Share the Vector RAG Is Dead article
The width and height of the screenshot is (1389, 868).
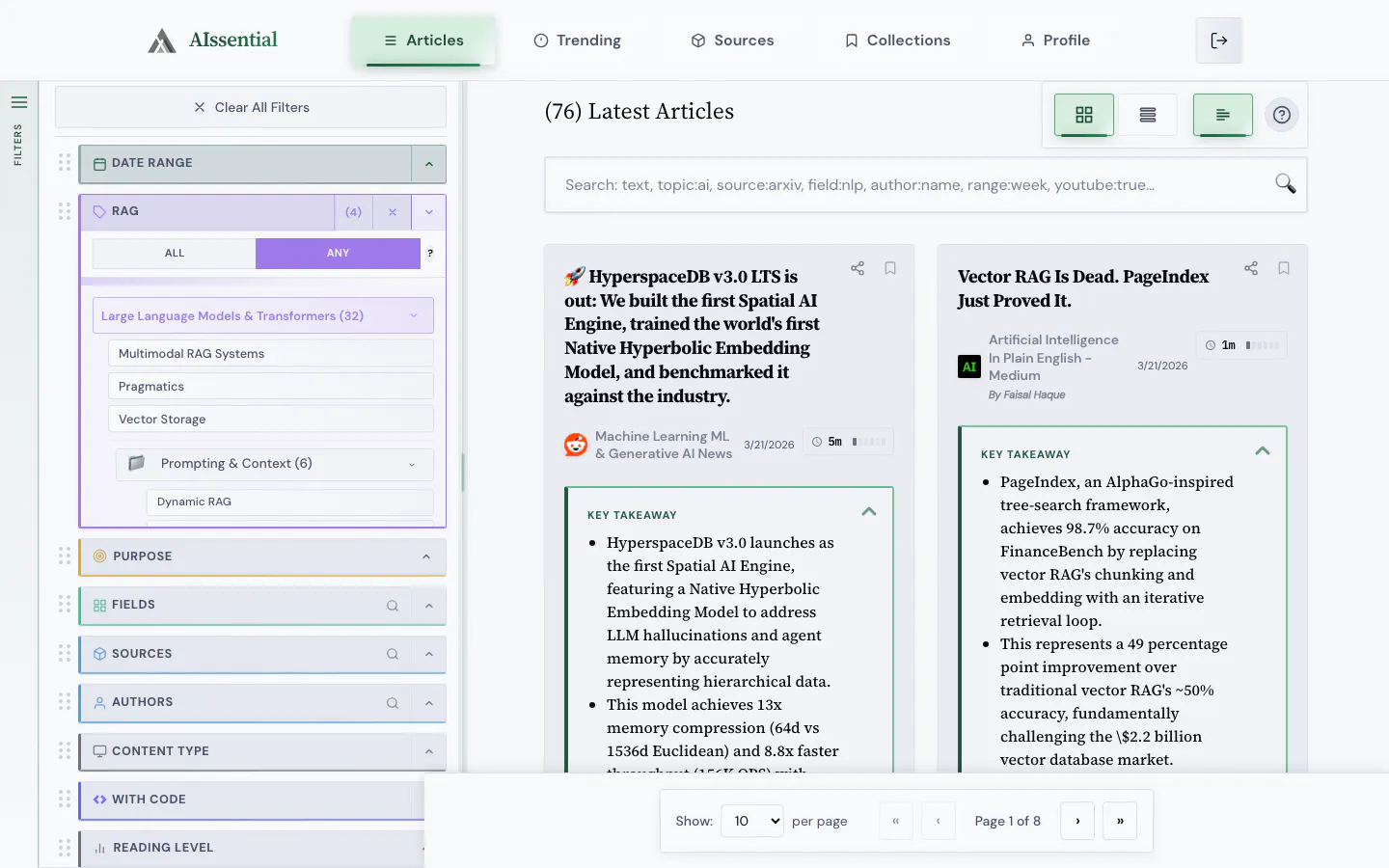(x=1251, y=268)
